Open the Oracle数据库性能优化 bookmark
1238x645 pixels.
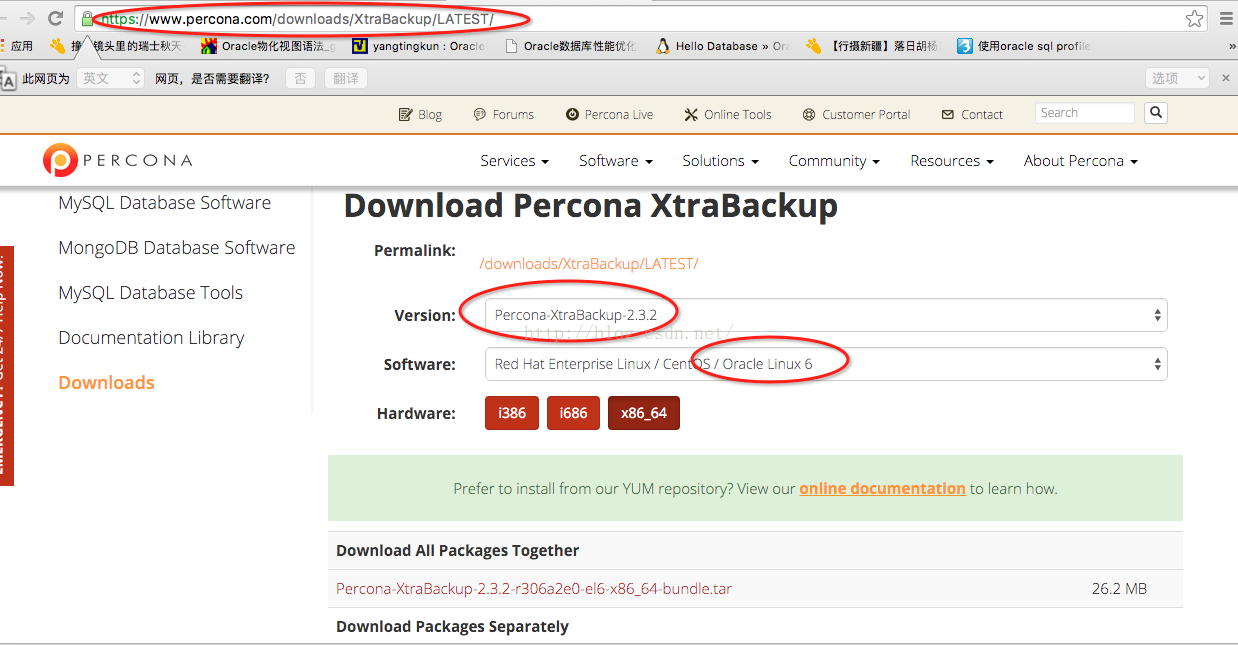coord(570,46)
